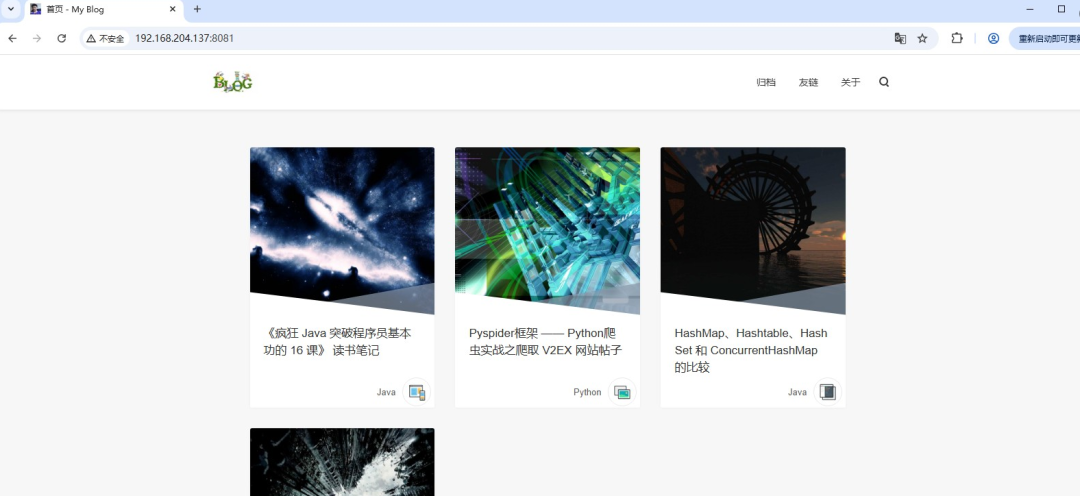Click the galaxy cover image thumbnail

pos(342,231)
